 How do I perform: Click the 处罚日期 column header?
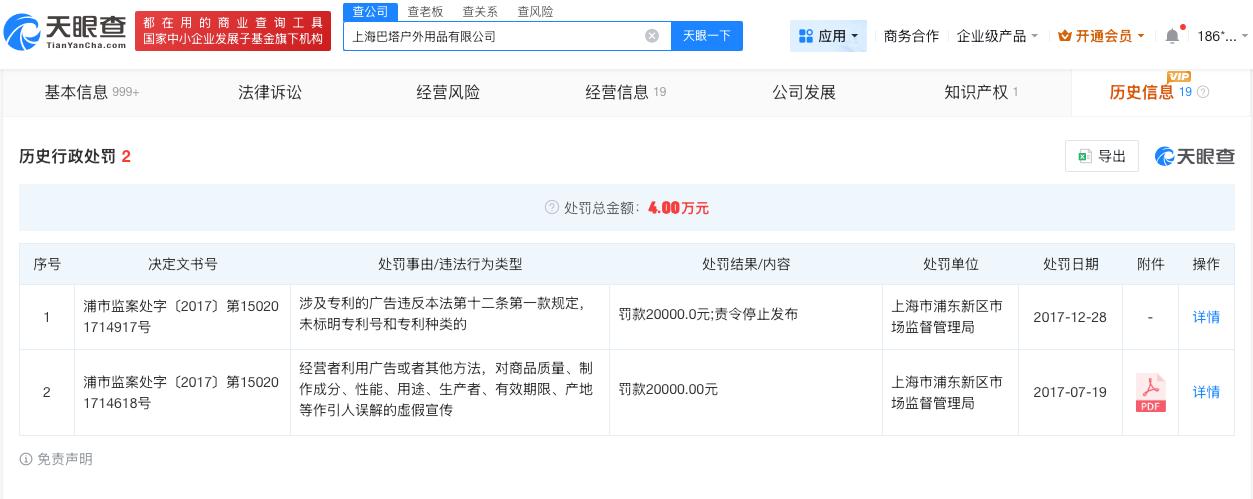1070,264
